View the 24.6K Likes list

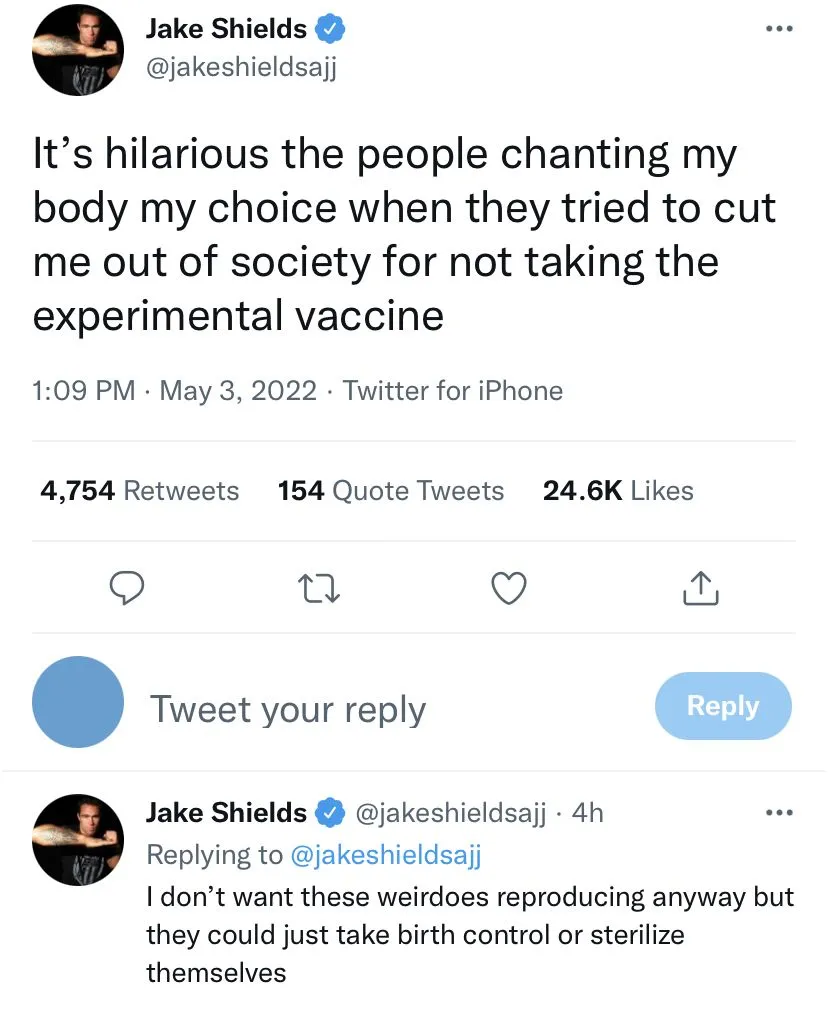pos(618,491)
